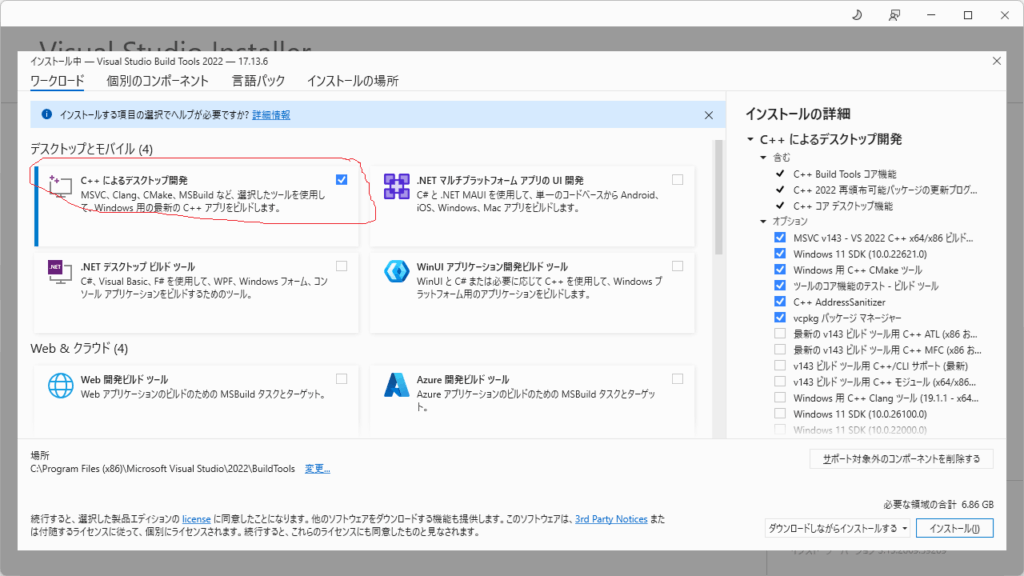The height and width of the screenshot is (576, 1024).
Task: Open the license link
Action: tap(196, 519)
